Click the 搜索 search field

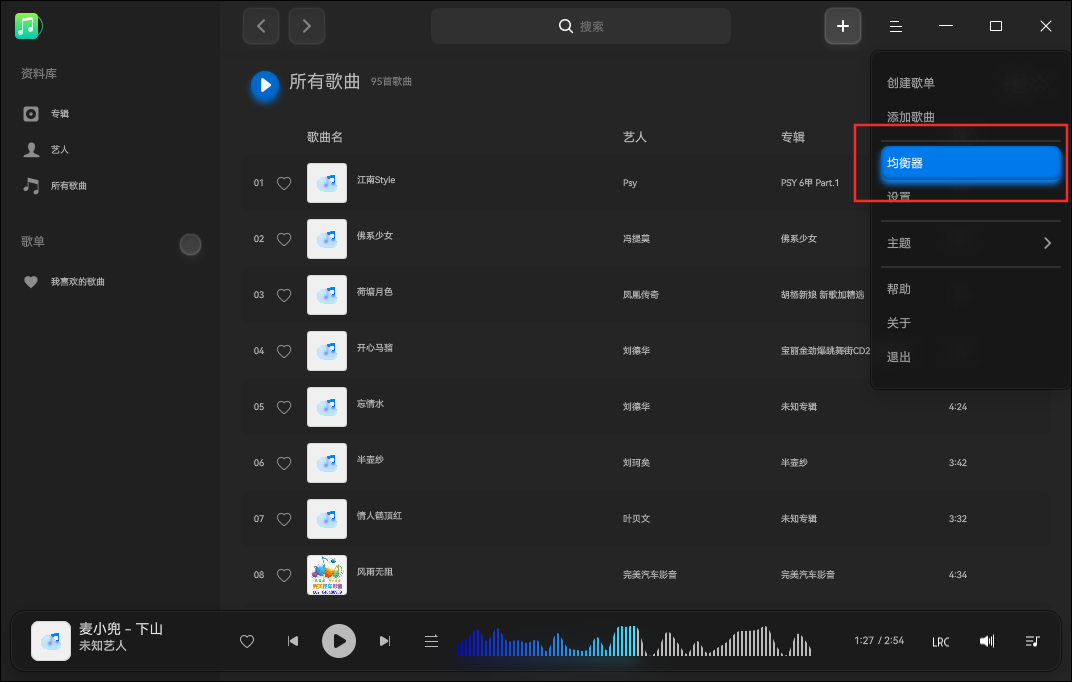tap(580, 26)
